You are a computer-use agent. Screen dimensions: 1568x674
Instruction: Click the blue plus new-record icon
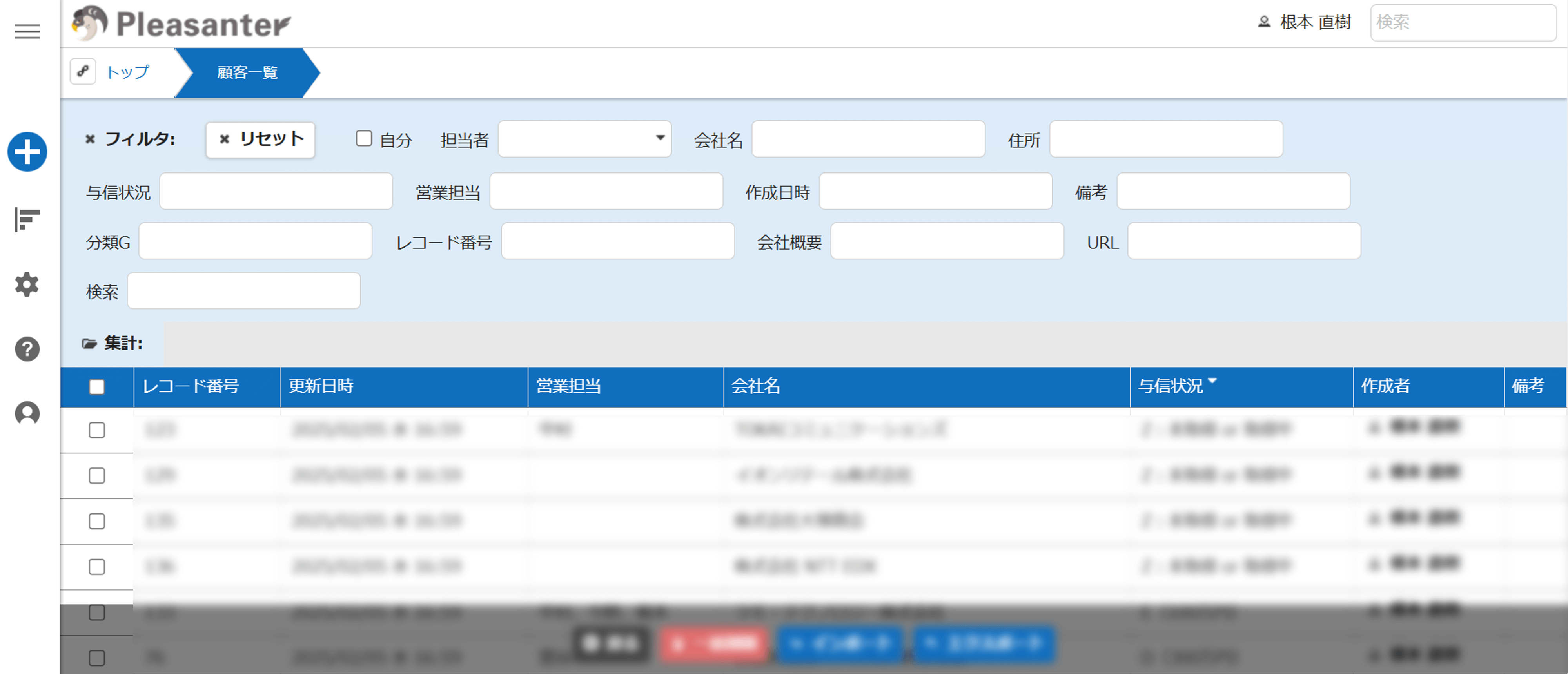27,152
